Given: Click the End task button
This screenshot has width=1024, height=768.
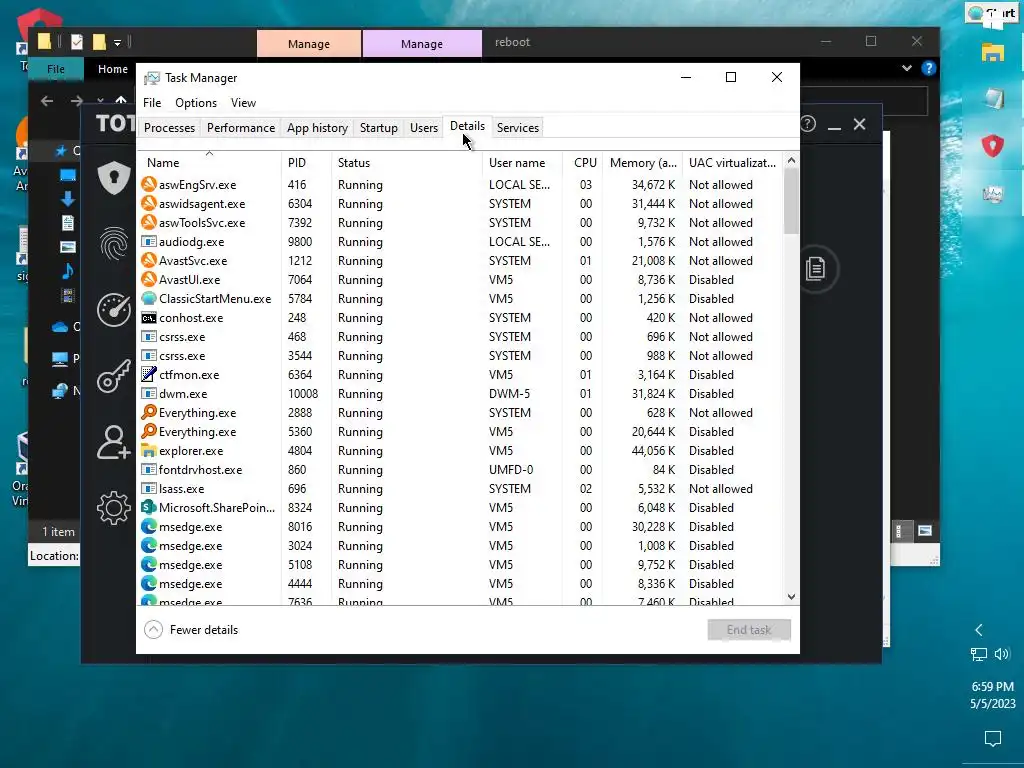Looking at the screenshot, I should coord(749,630).
